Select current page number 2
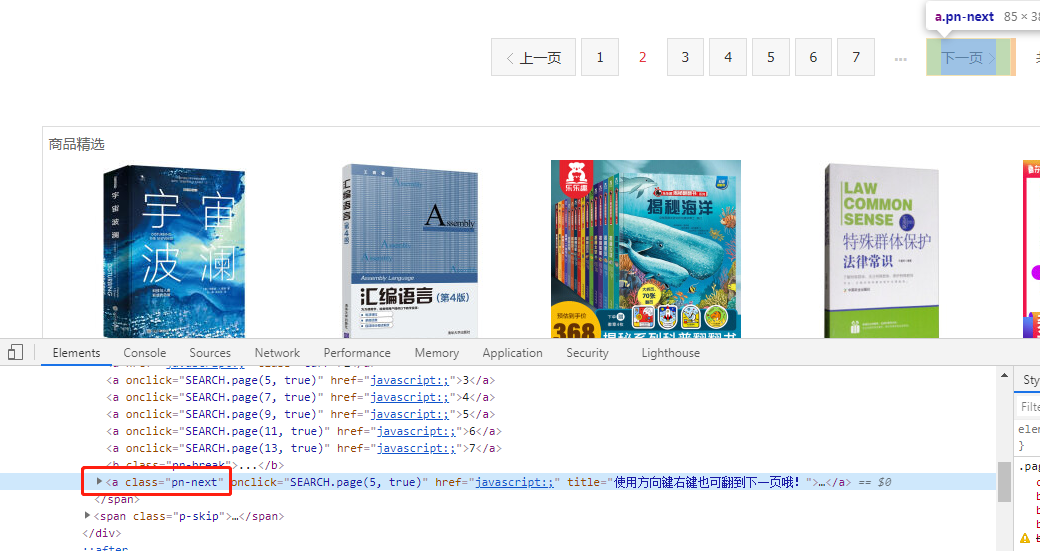This screenshot has width=1040, height=551. coord(642,57)
